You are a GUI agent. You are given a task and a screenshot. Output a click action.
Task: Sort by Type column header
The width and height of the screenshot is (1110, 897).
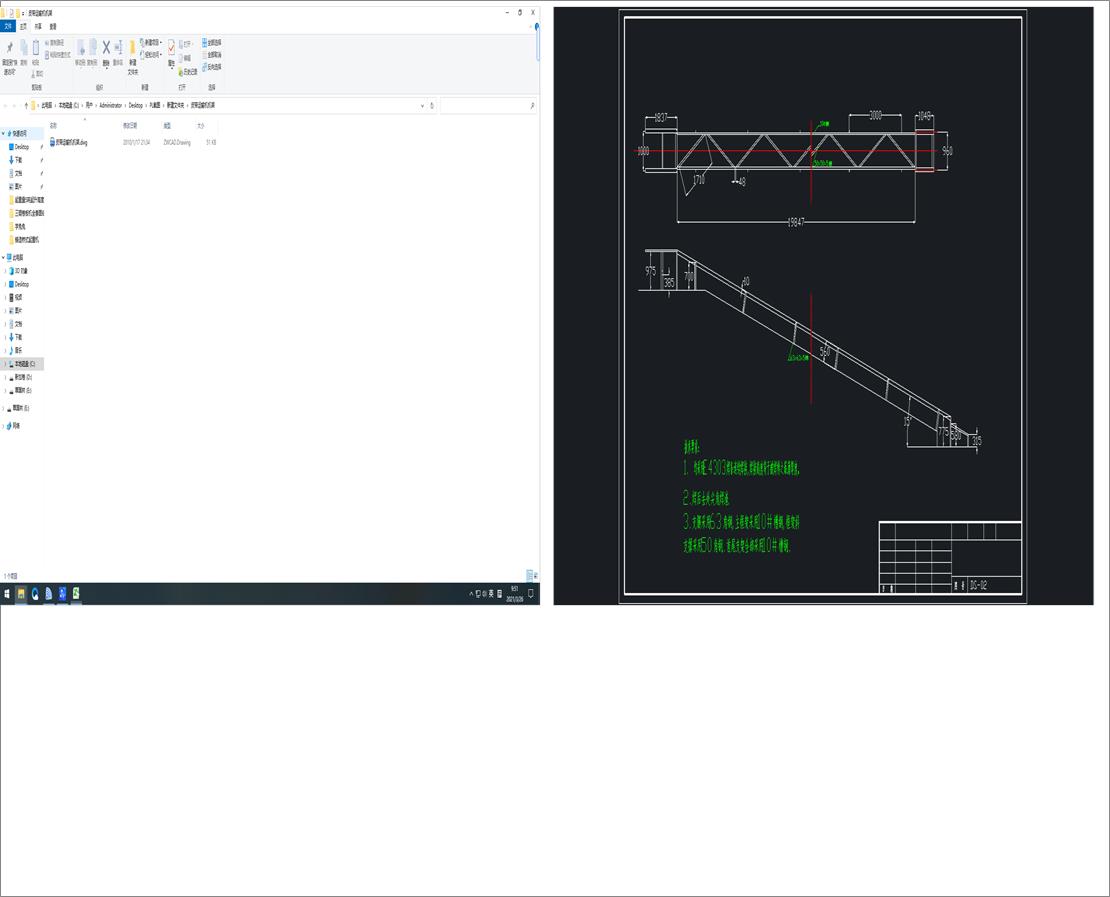coord(167,125)
